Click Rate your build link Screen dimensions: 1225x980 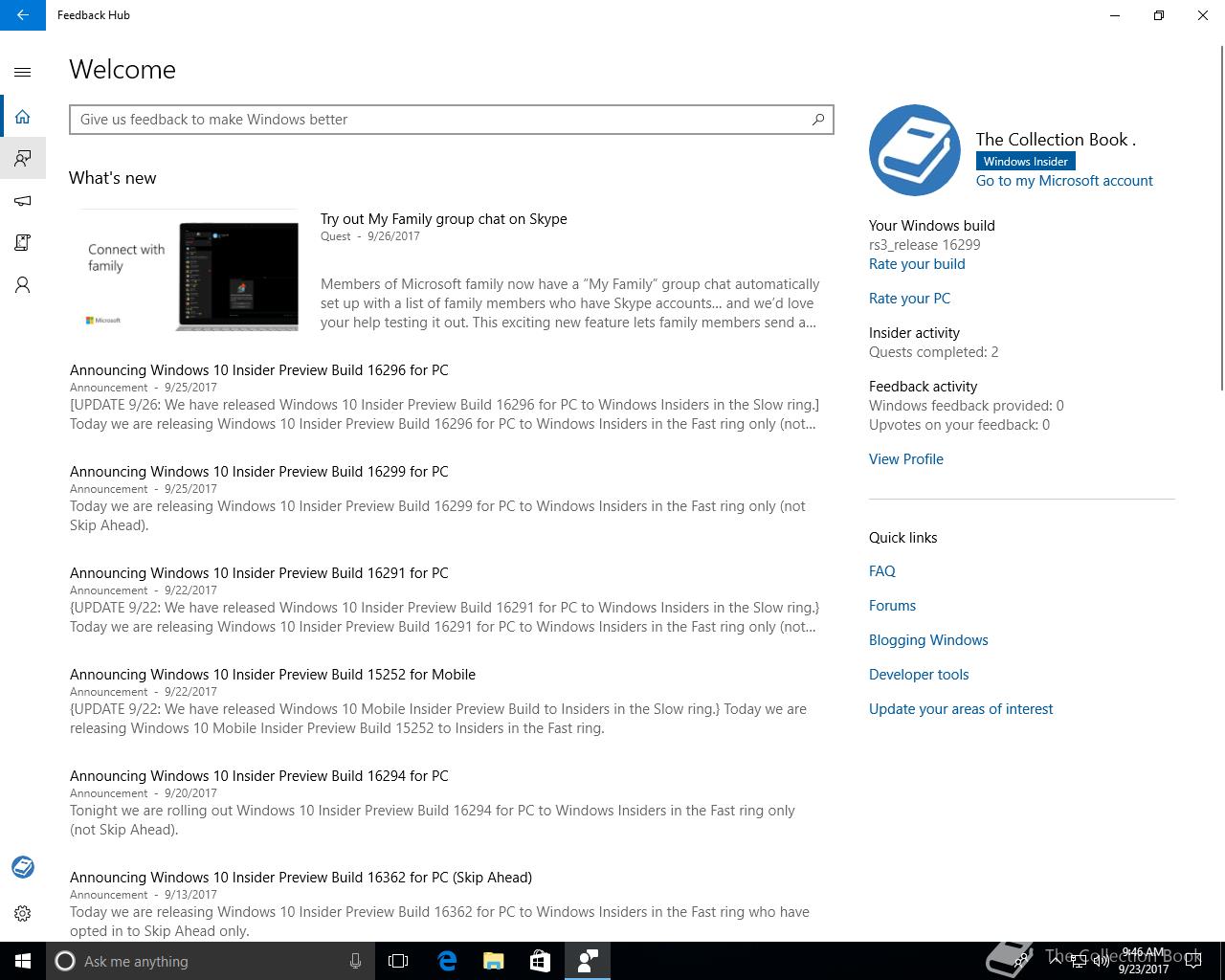pyautogui.click(x=917, y=264)
